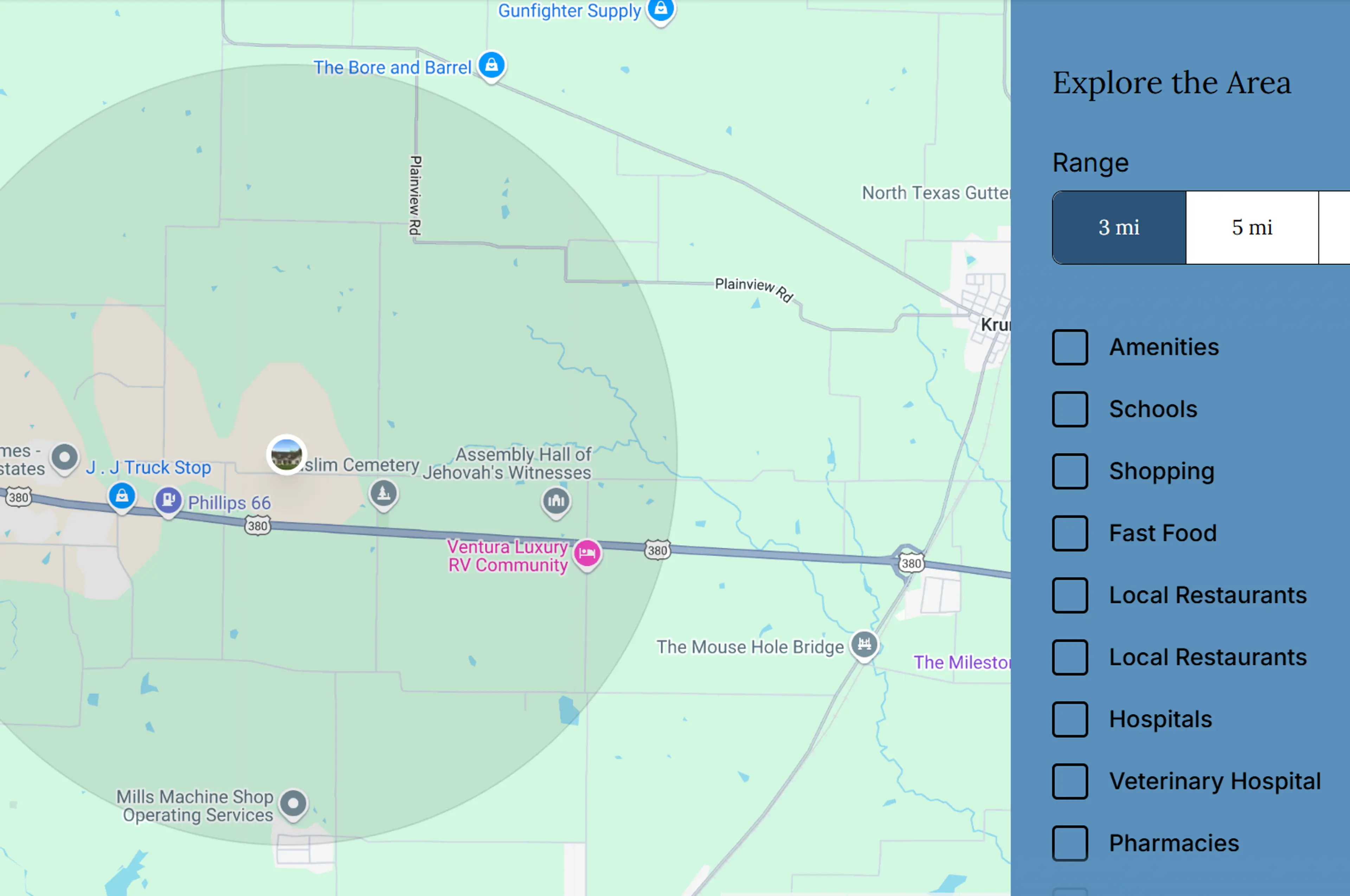This screenshot has height=896, width=1350.
Task: Select the Phillips 66 gas station pin
Action: click(x=169, y=499)
